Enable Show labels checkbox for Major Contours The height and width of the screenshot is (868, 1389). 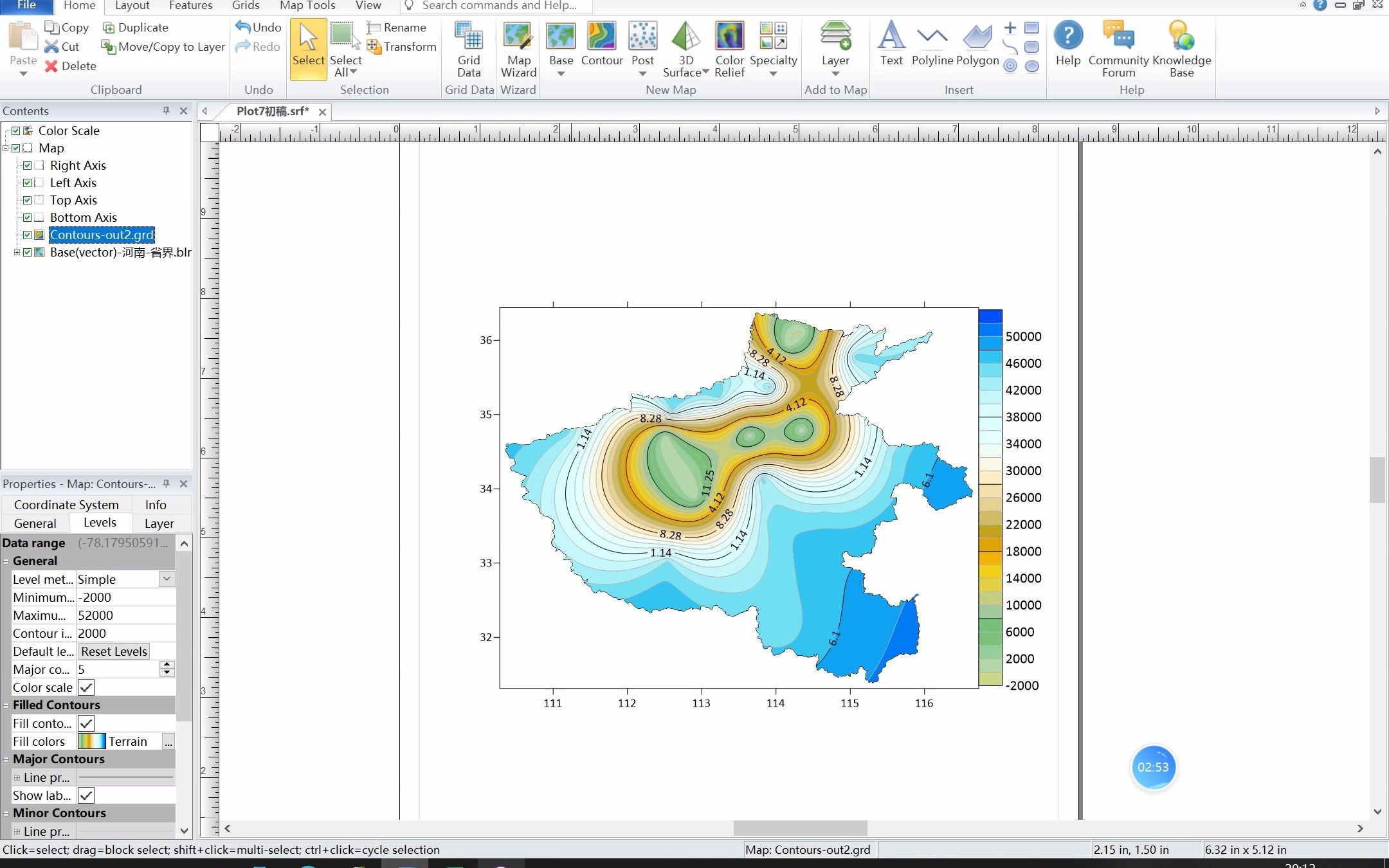pyautogui.click(x=86, y=795)
